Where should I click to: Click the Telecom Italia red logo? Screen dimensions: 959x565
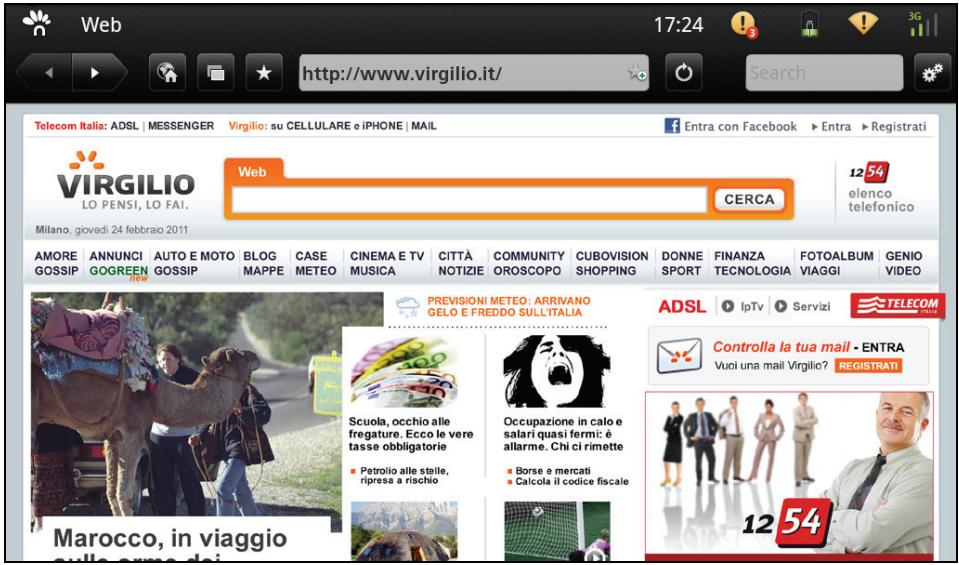click(x=897, y=306)
